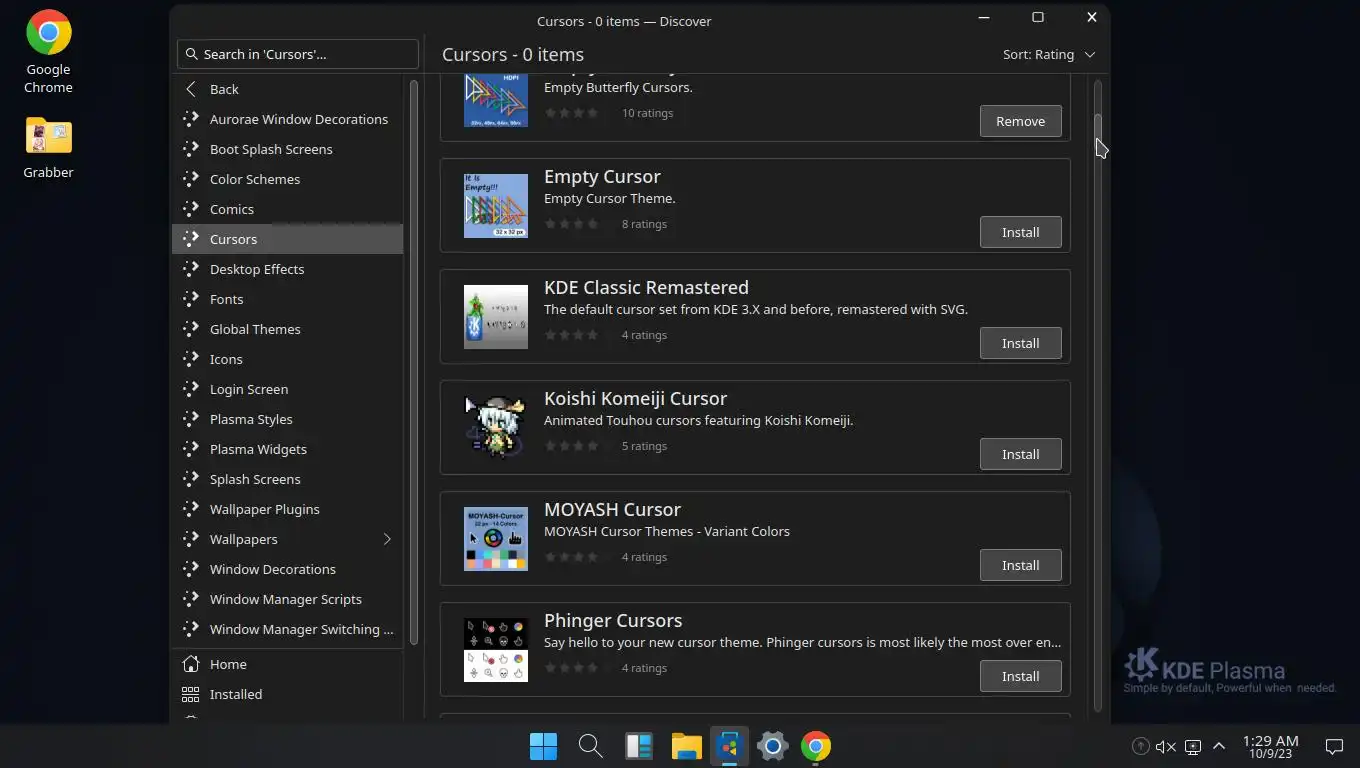Launch Chrome from the taskbar
This screenshot has height=768, width=1360.
click(x=816, y=746)
